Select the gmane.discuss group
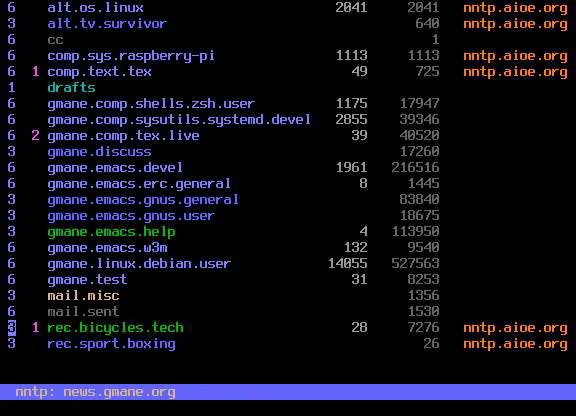This screenshot has width=576, height=416. pos(99,152)
